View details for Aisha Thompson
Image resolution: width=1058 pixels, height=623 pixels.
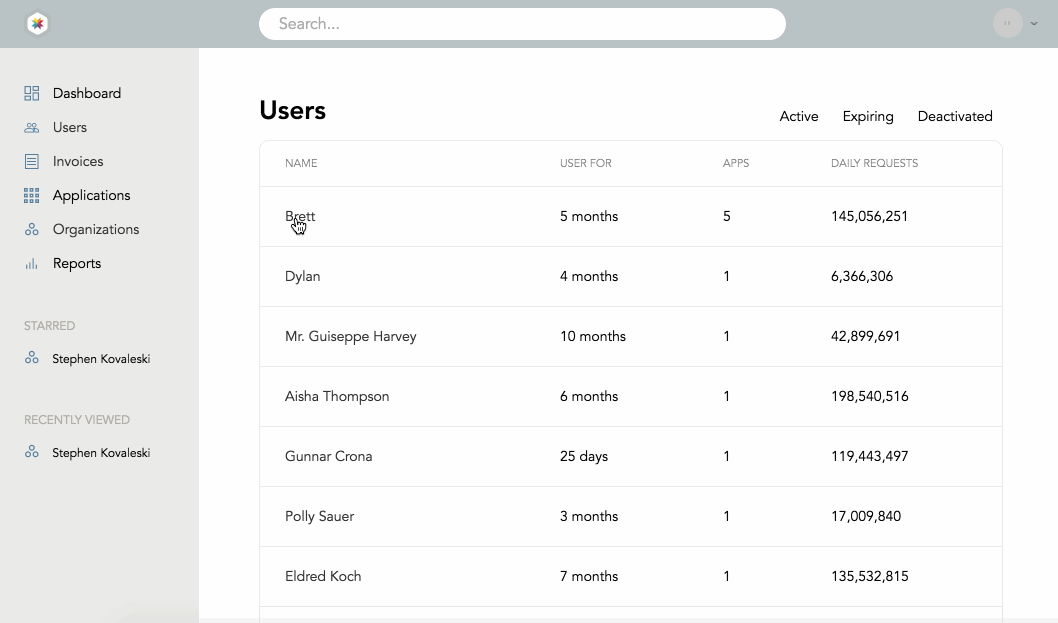(337, 396)
